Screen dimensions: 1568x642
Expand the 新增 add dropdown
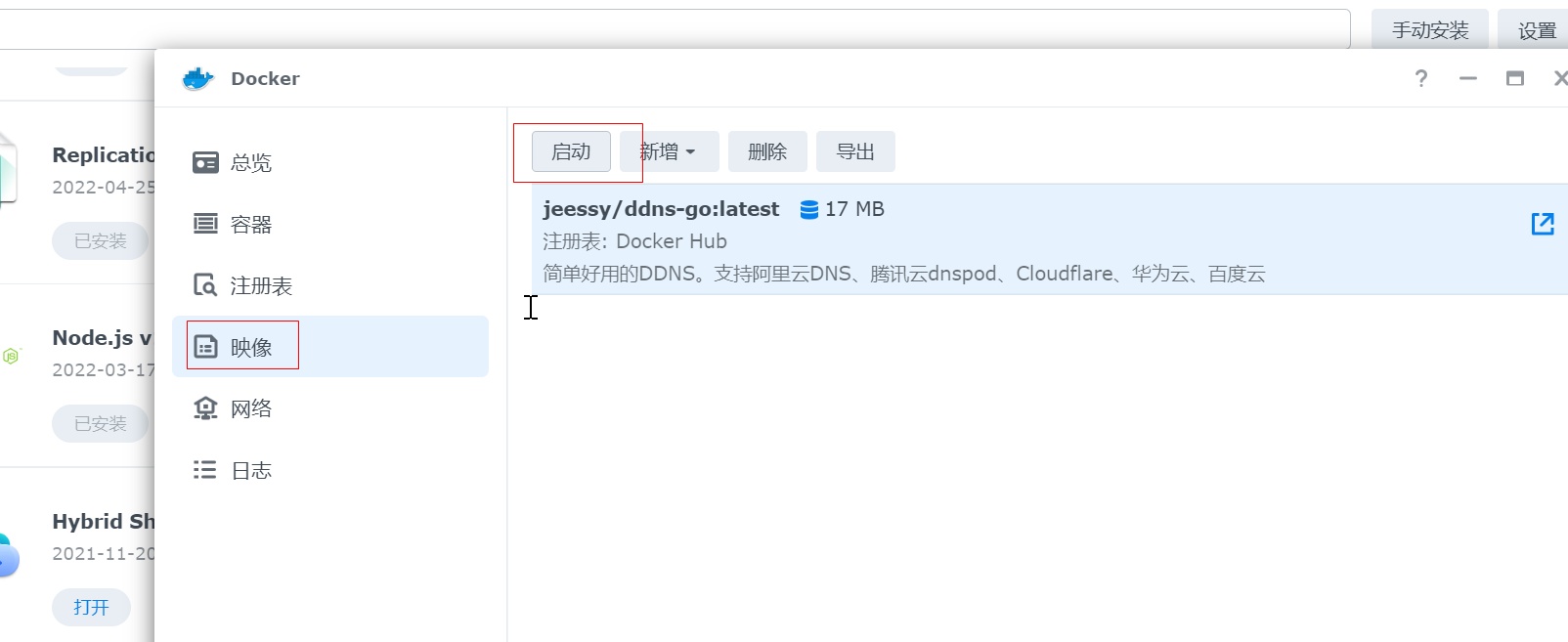(669, 151)
